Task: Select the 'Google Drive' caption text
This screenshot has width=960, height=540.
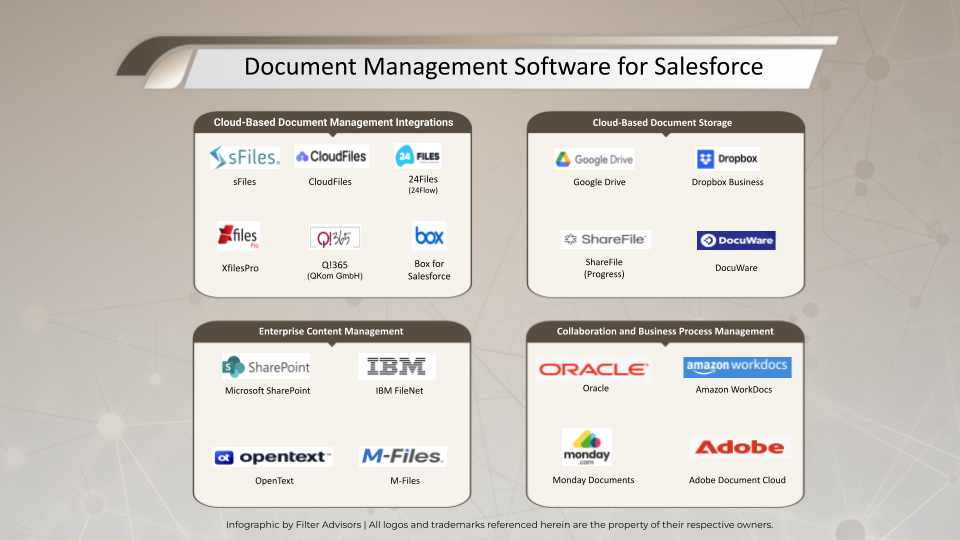Action: (x=599, y=182)
